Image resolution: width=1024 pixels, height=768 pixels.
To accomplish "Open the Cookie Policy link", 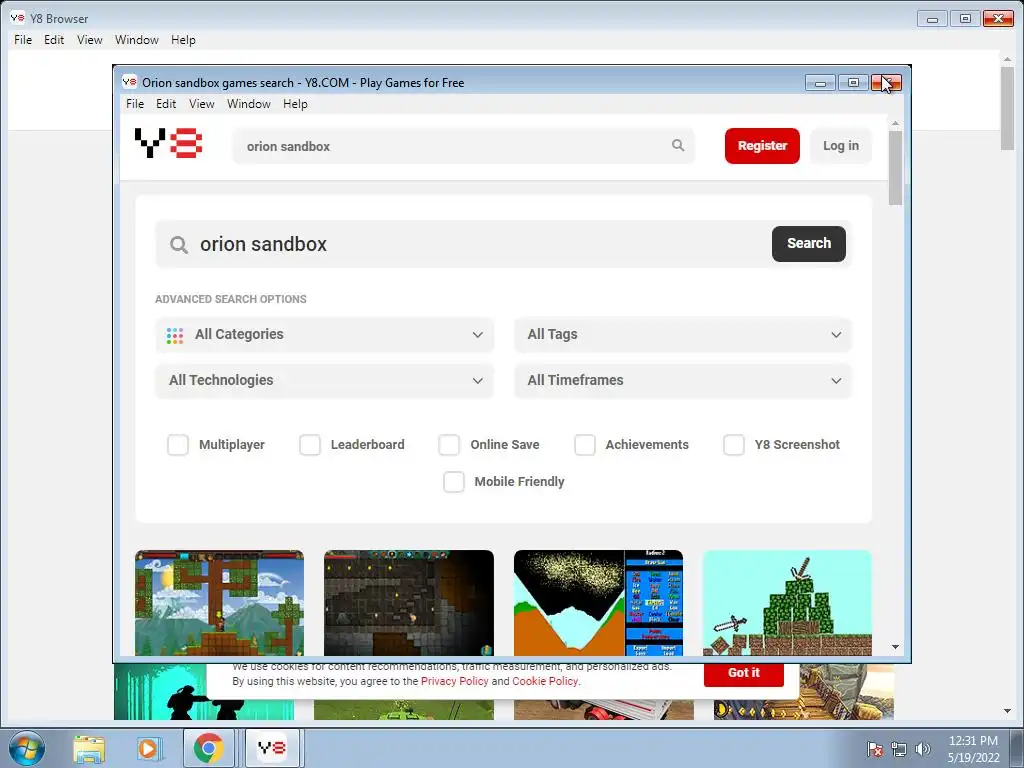I will pyautogui.click(x=545, y=681).
